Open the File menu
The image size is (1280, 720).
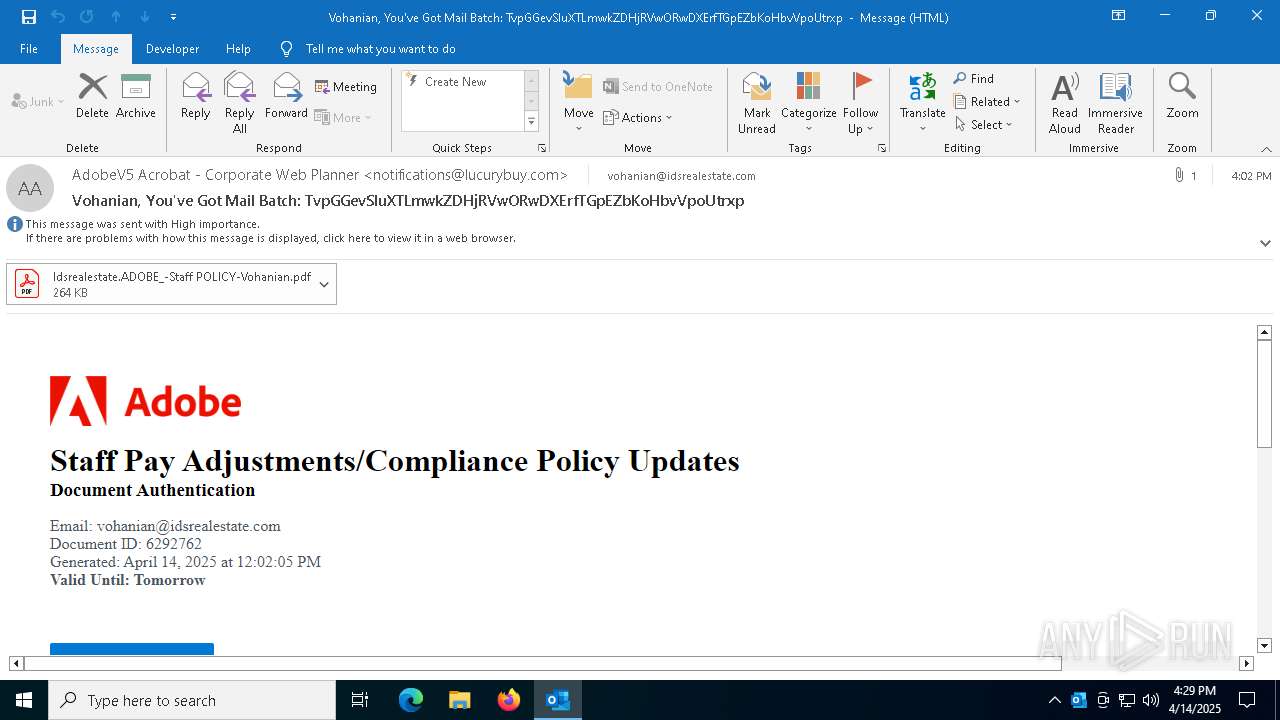click(x=29, y=49)
